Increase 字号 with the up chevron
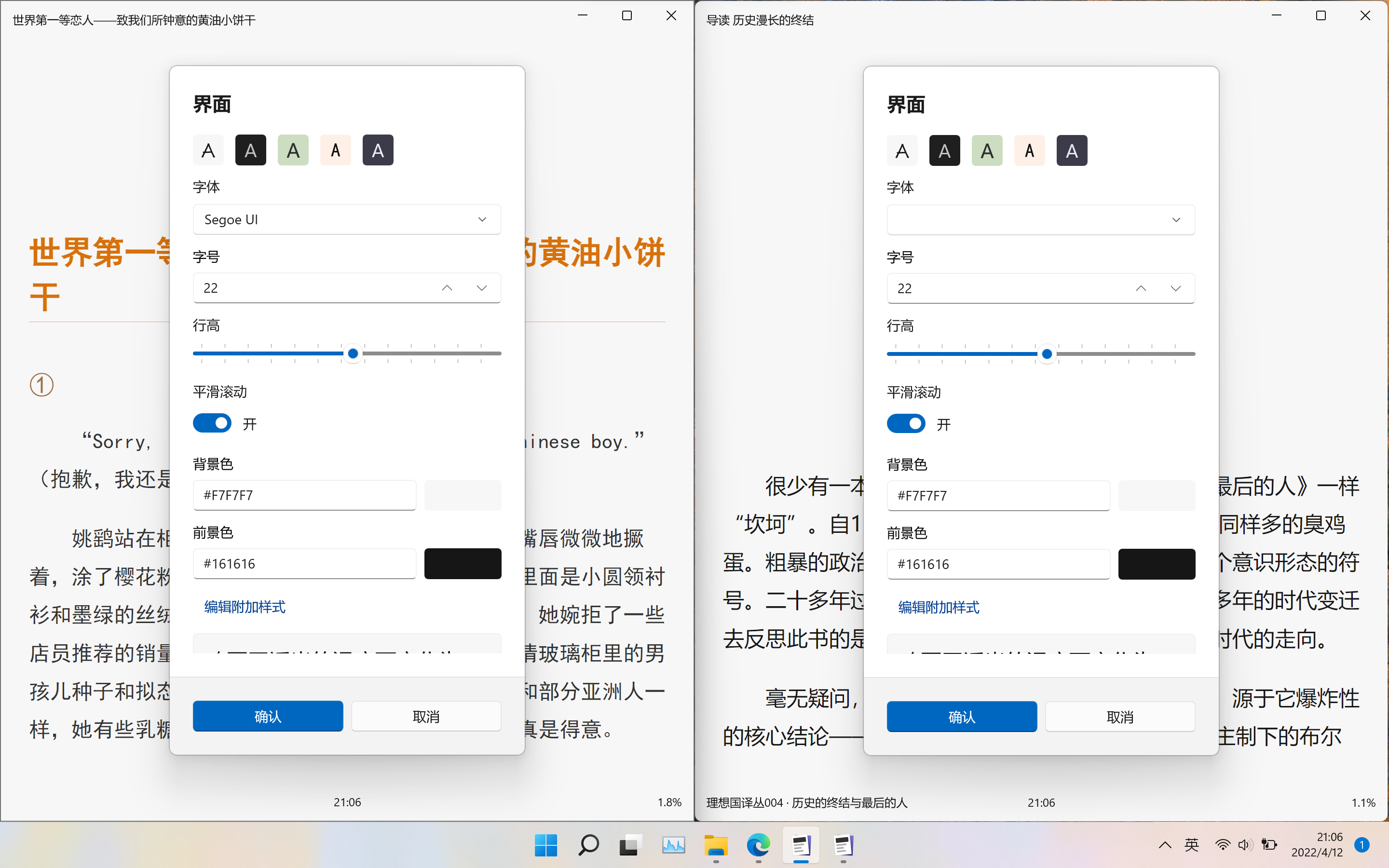Screen dimensions: 1389x868 [x=447, y=287]
